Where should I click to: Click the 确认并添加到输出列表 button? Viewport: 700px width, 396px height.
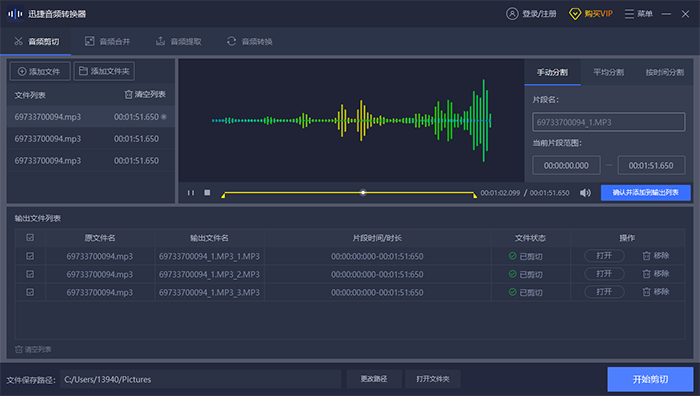pos(646,192)
